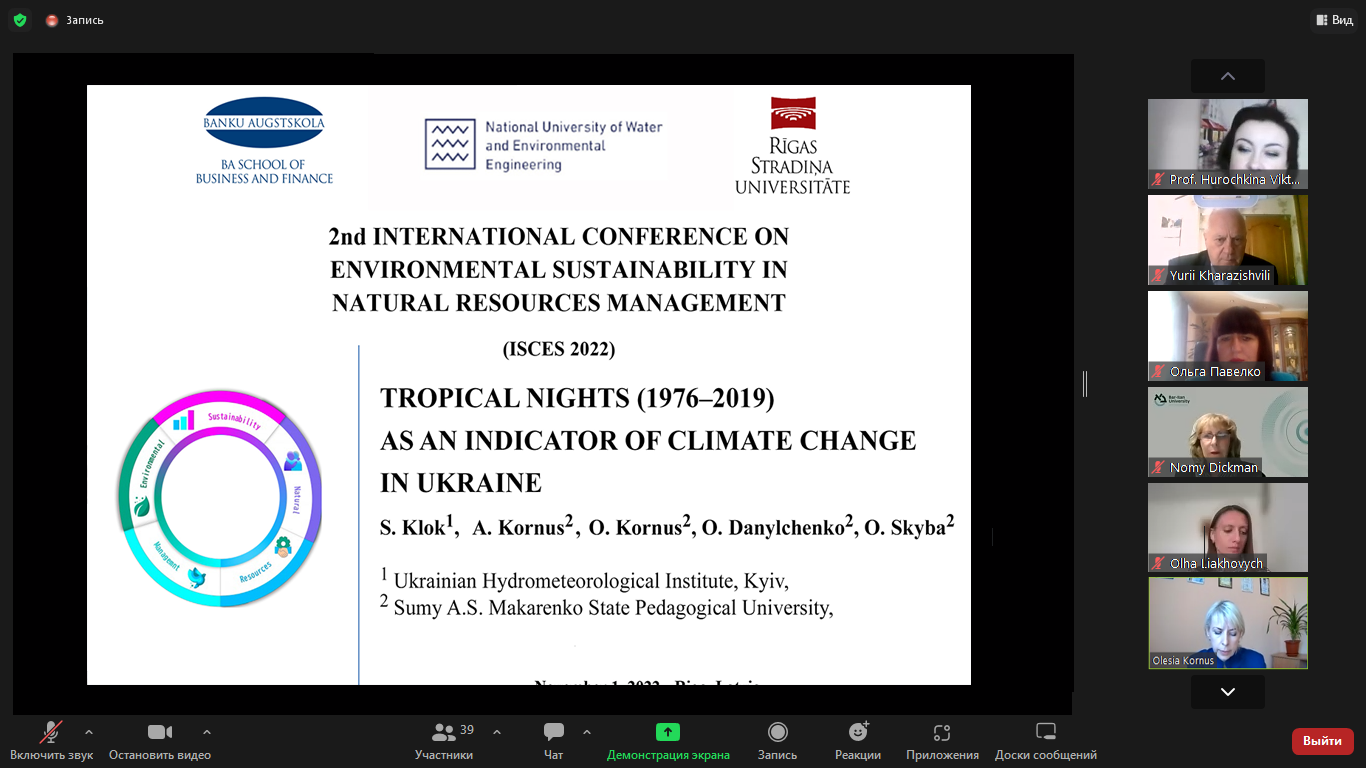1366x768 pixels.
Task: Open the Reactions emoji menu
Action: [x=858, y=733]
